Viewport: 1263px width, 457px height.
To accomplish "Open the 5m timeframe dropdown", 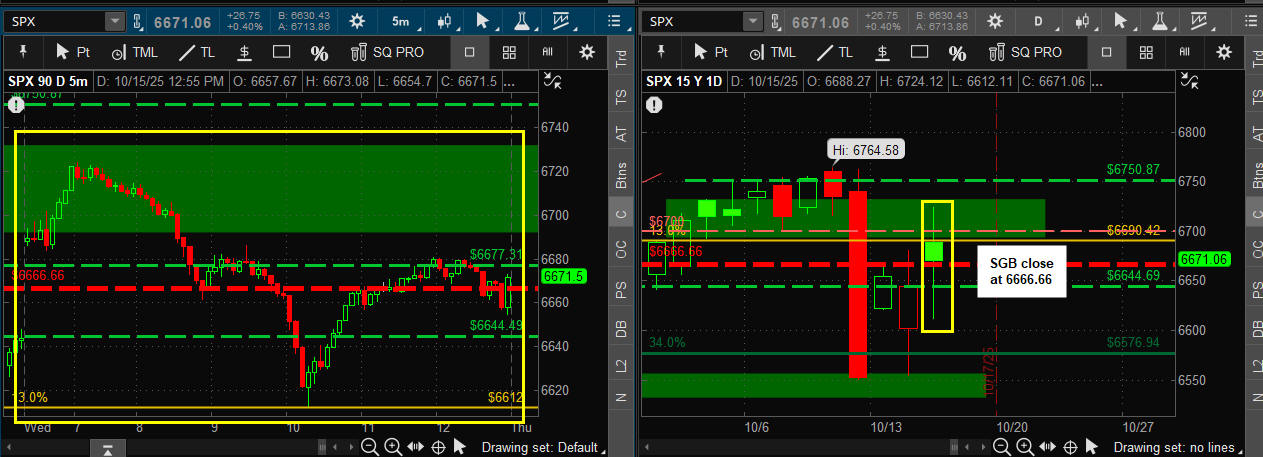I will [400, 21].
